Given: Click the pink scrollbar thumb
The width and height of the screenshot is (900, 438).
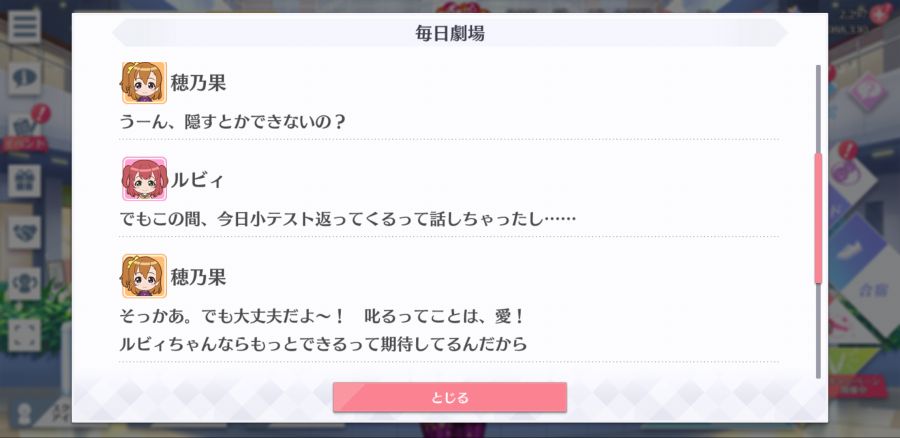Looking at the screenshot, I should click(818, 218).
